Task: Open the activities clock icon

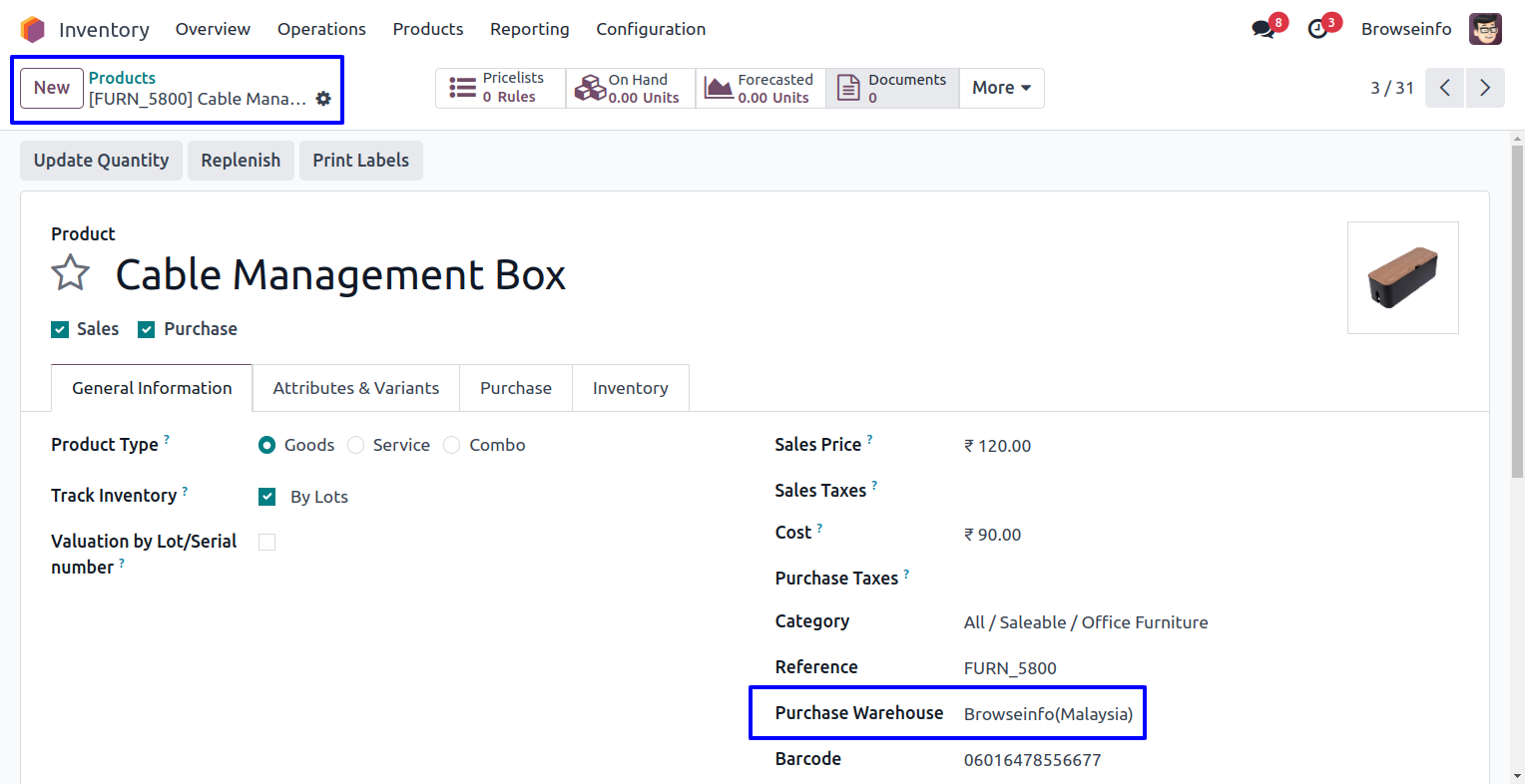Action: pos(1318,29)
